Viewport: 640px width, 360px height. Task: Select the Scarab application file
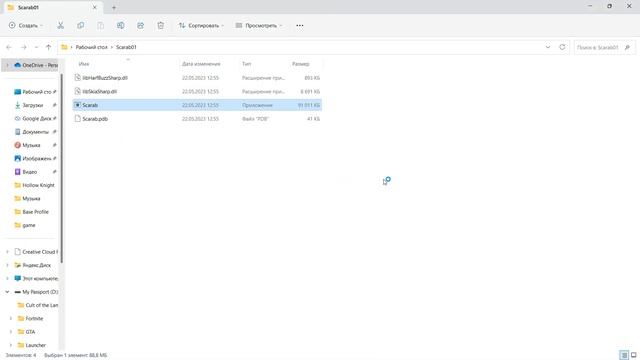(x=197, y=105)
